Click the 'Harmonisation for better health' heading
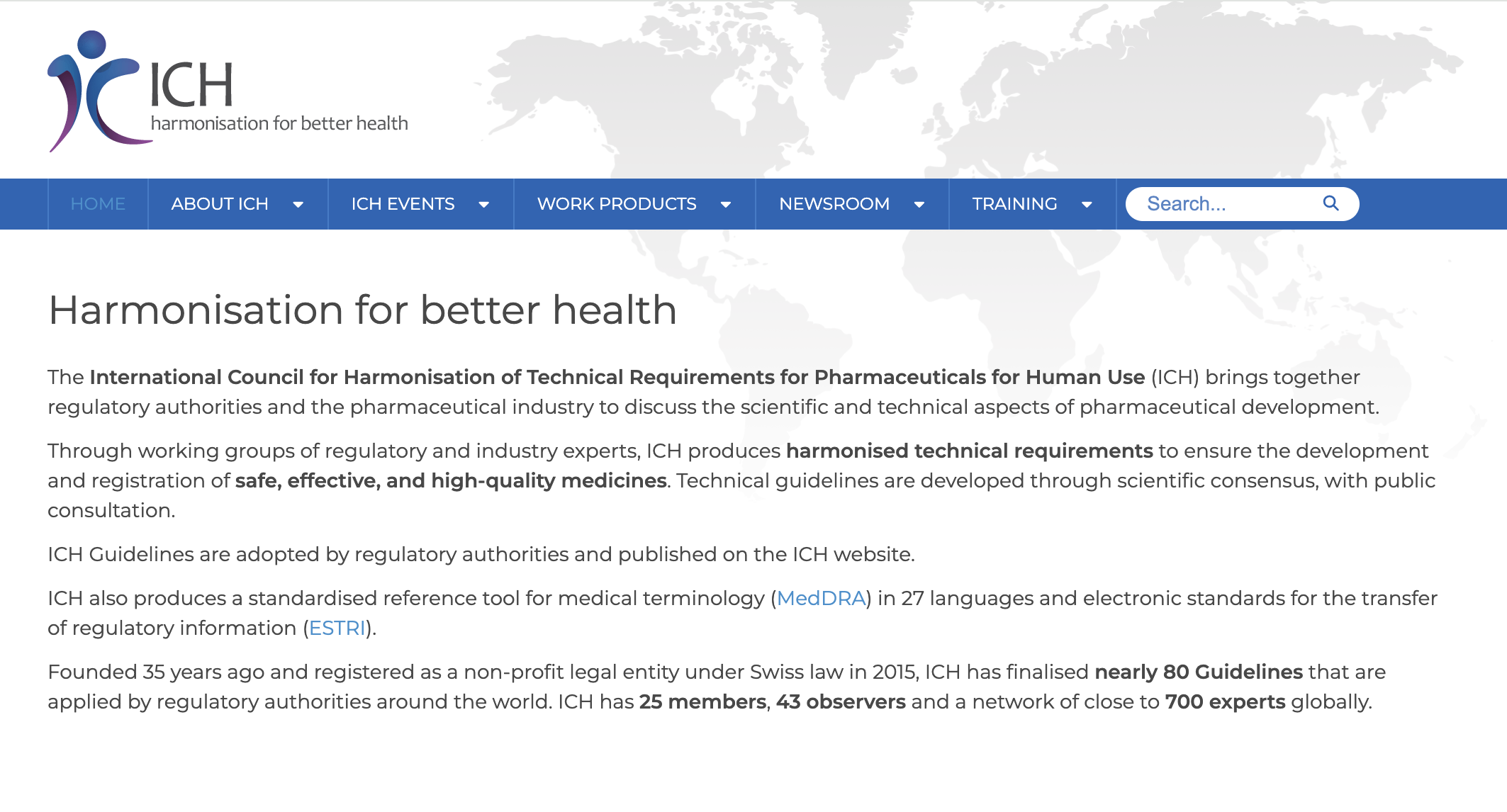This screenshot has width=1507, height=812. pos(362,310)
